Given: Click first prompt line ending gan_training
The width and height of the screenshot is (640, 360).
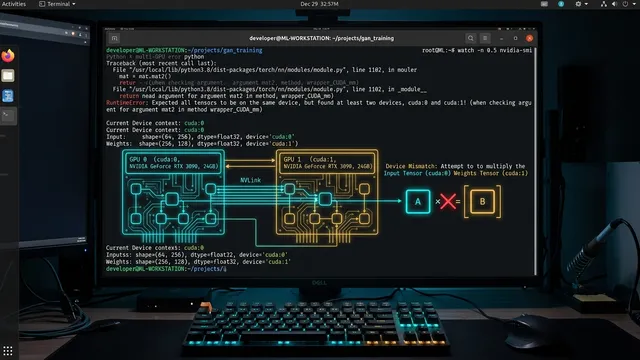Looking at the screenshot, I should [184, 50].
